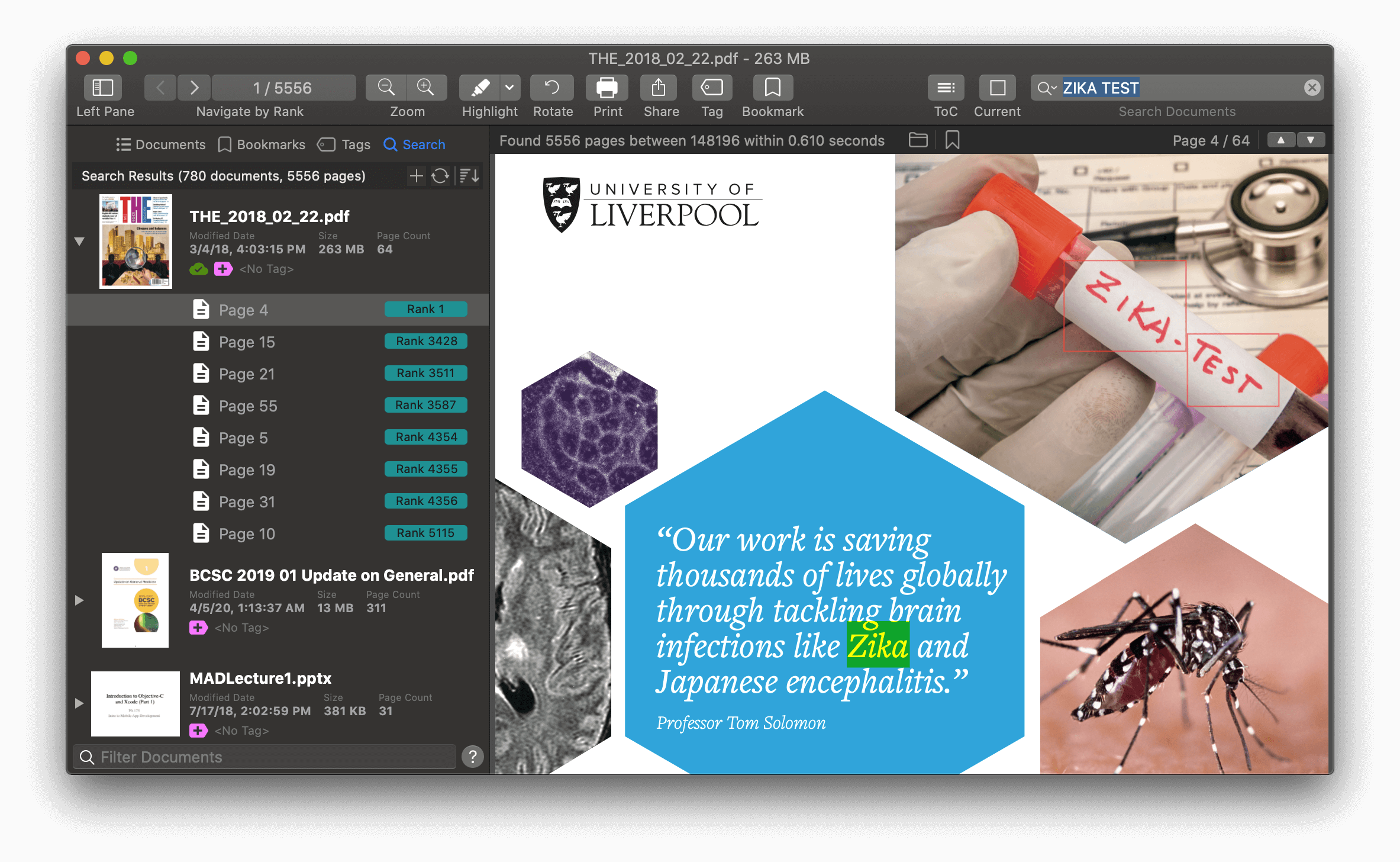The image size is (1400, 862).
Task: Expand results for BCSC 2019 01 Update
Action: click(x=79, y=600)
